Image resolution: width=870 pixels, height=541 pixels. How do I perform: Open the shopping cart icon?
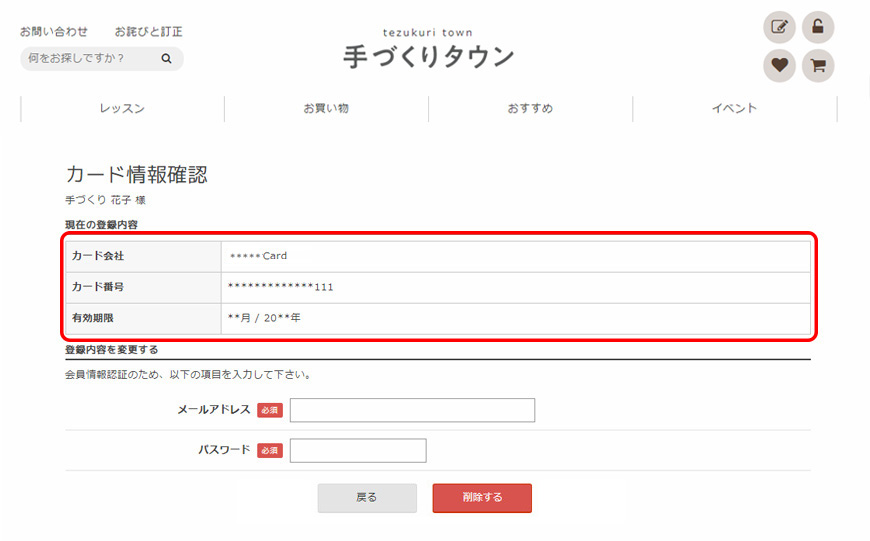tap(818, 66)
